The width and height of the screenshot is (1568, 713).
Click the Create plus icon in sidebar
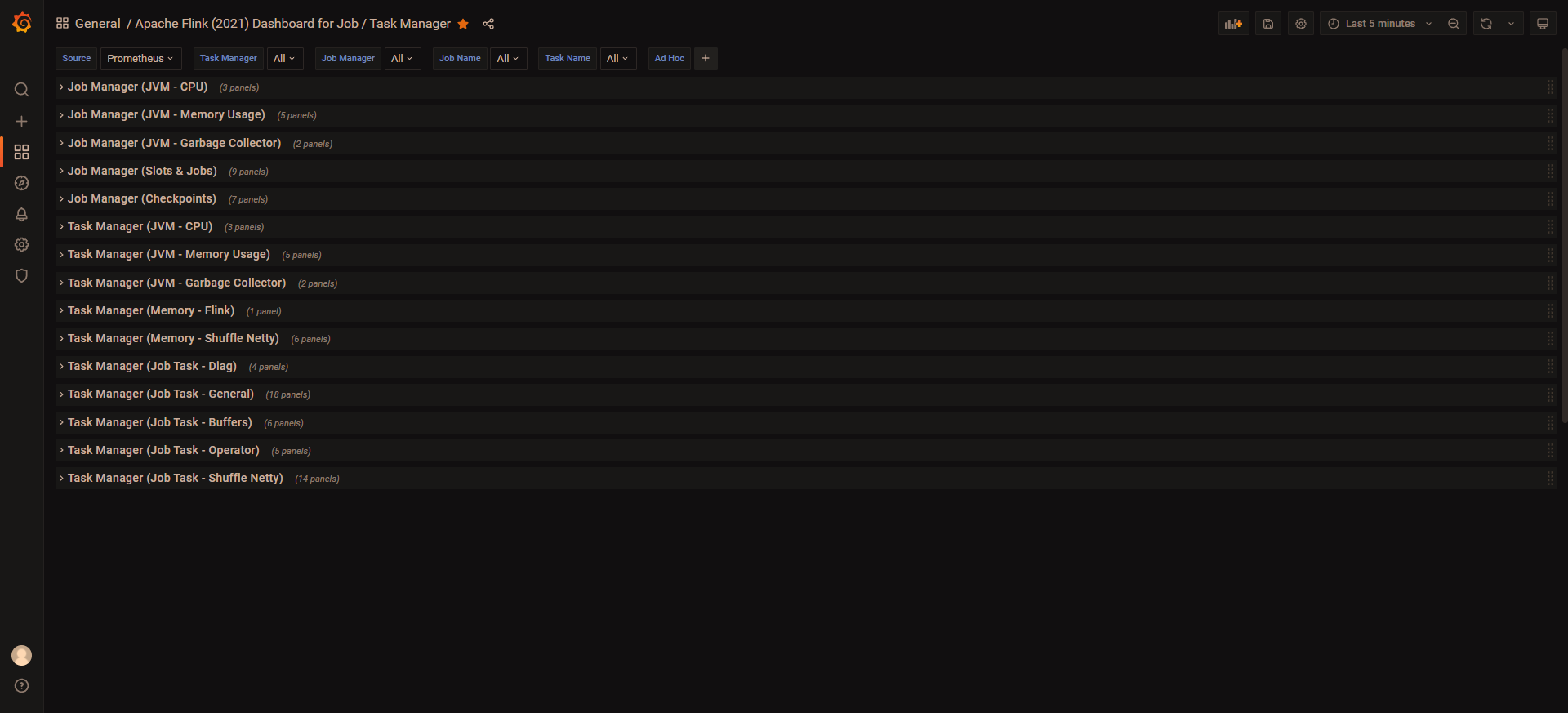point(22,121)
